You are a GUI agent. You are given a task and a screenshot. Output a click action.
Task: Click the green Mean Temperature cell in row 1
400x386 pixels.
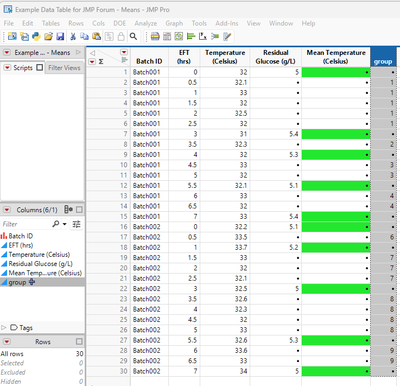(x=336, y=72)
